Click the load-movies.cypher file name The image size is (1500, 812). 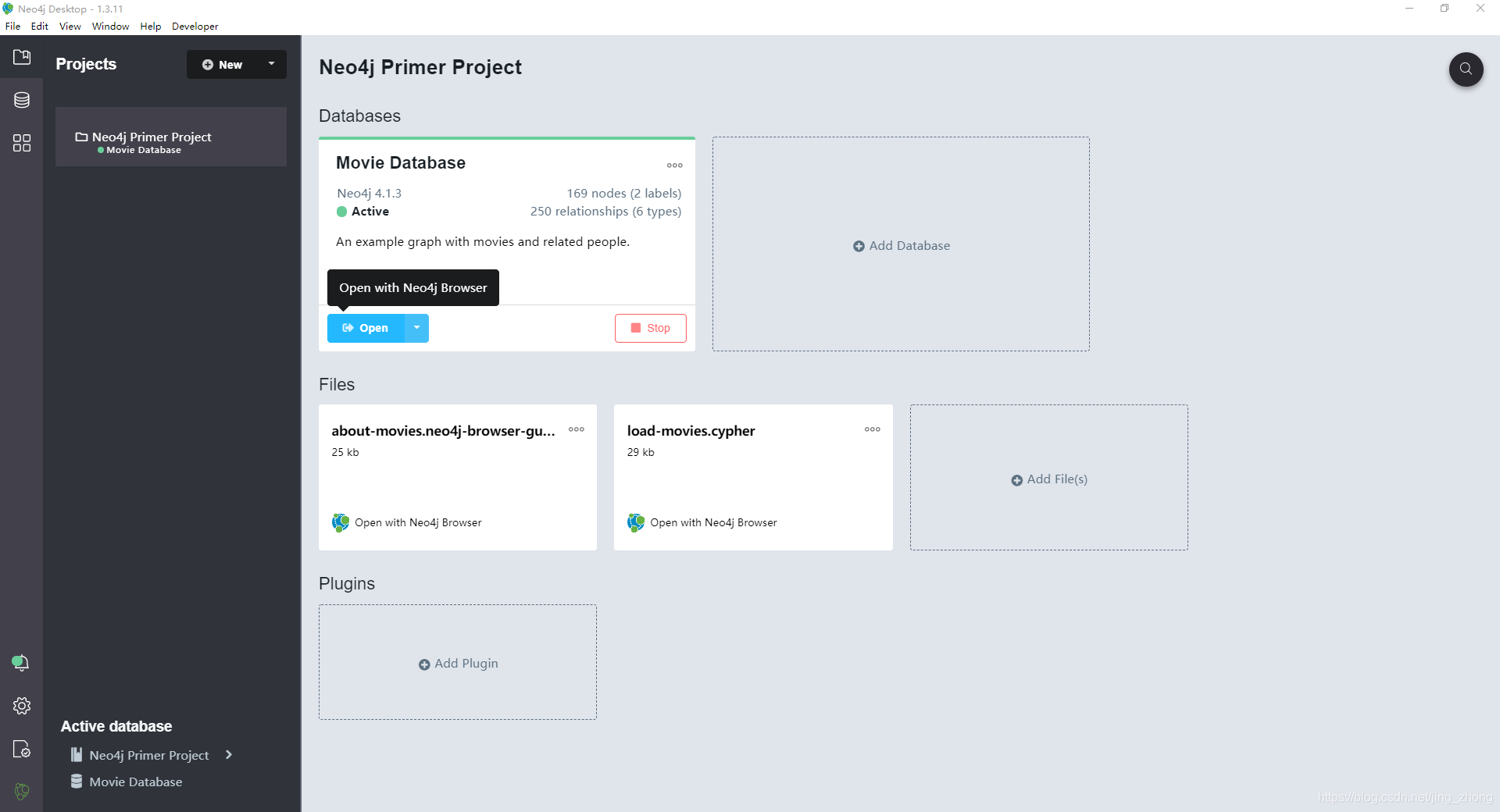click(691, 431)
